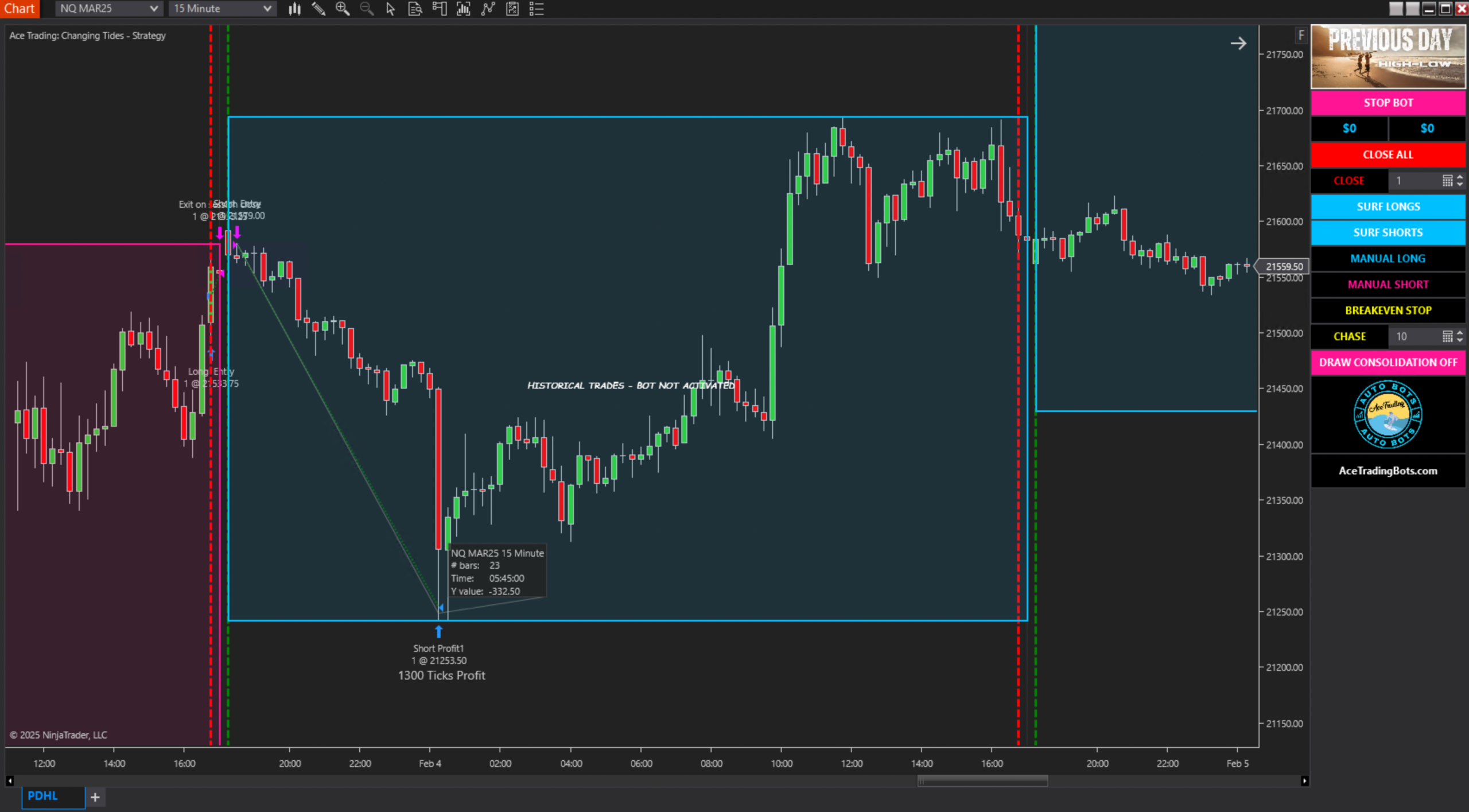This screenshot has width=1469, height=812.
Task: Adjust the CLOSE quantity spinner arrows
Action: (x=1460, y=181)
